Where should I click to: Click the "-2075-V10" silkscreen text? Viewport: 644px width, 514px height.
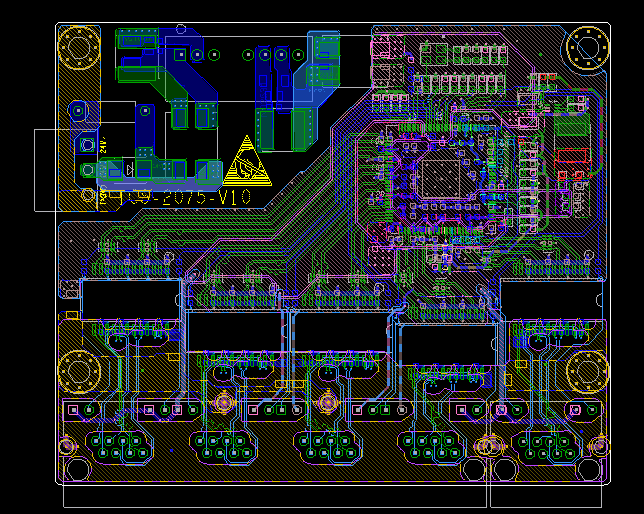point(200,197)
